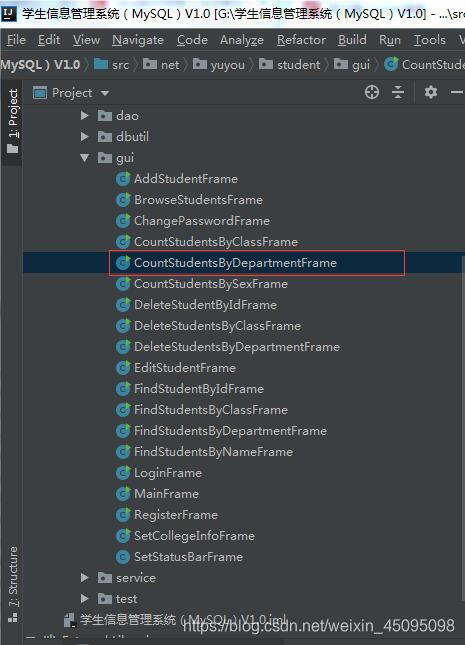Click the DeleteStudentsByDepartmentFrame class icon

[x=123, y=346]
